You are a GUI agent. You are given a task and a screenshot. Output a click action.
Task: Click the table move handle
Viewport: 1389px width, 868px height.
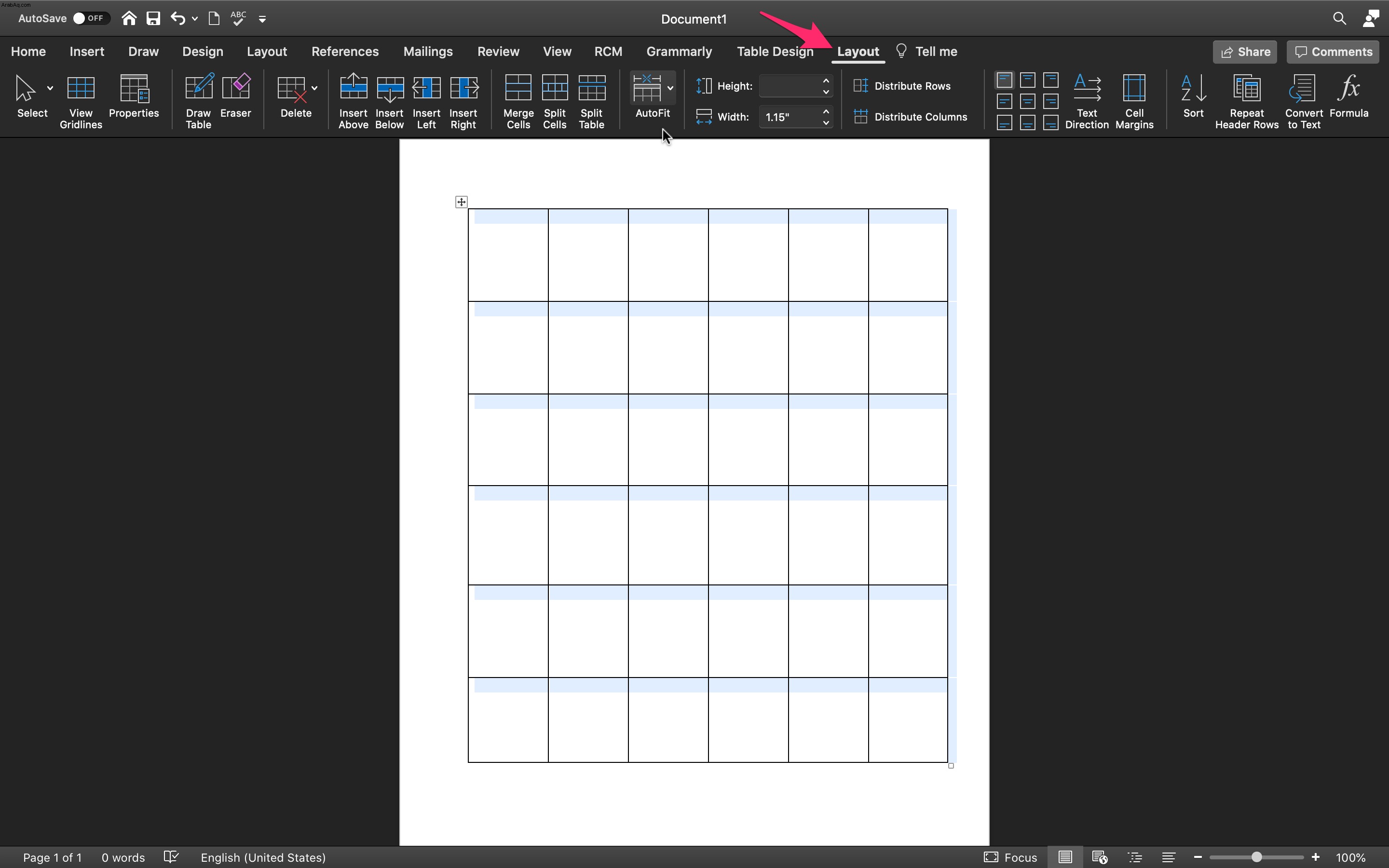tap(462, 202)
